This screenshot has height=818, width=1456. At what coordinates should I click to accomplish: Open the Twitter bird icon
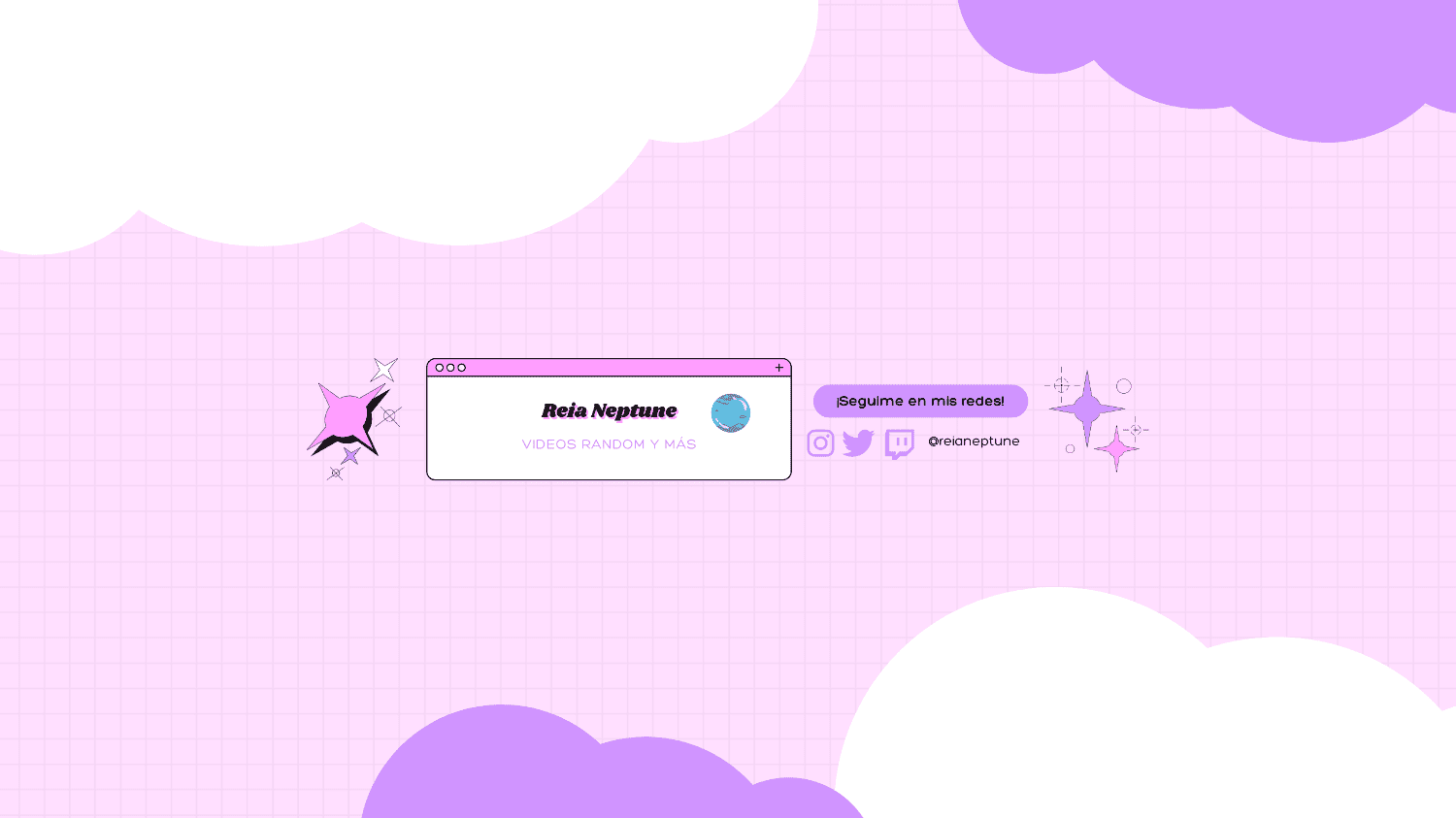[x=858, y=443]
